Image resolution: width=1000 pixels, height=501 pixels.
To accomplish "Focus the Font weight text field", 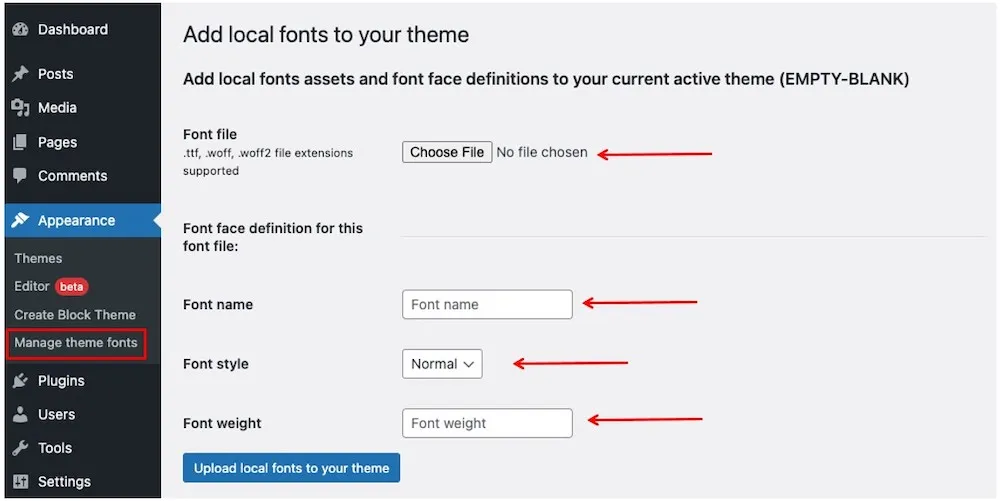I will [487, 423].
